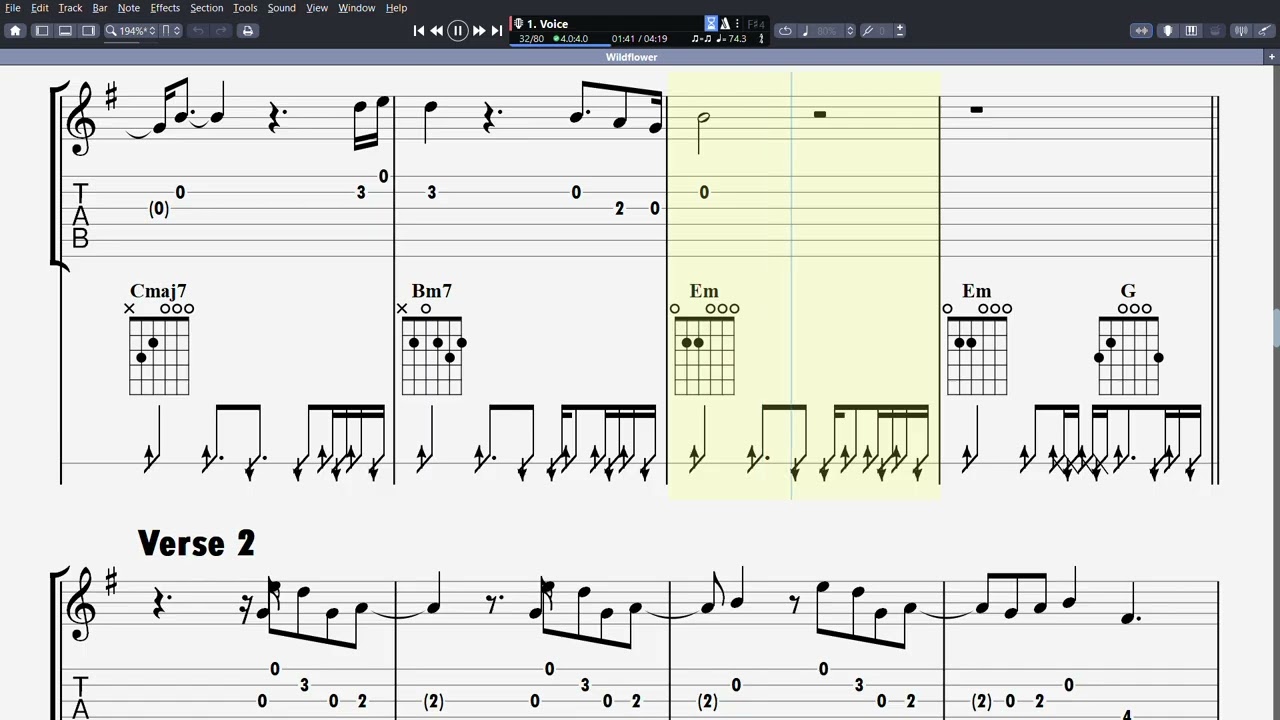The image size is (1280, 720).
Task: Open the three-dot playback options menu
Action: (737, 24)
